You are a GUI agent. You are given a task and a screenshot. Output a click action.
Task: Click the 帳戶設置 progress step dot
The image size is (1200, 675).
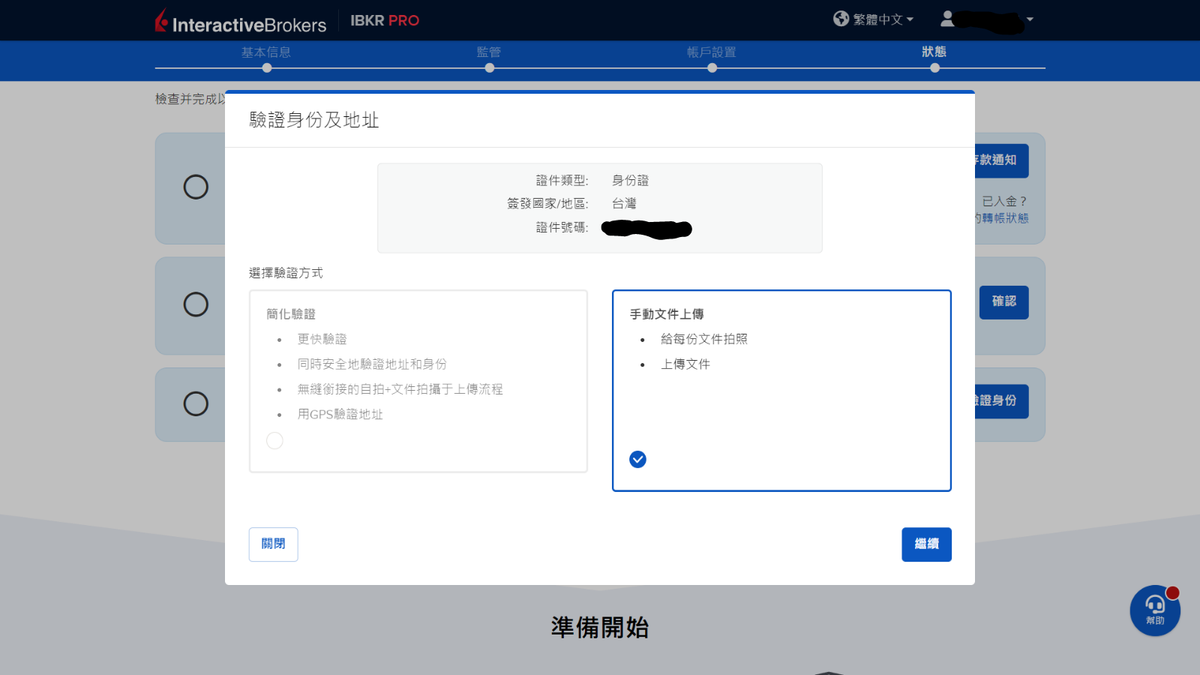[x=711, y=68]
